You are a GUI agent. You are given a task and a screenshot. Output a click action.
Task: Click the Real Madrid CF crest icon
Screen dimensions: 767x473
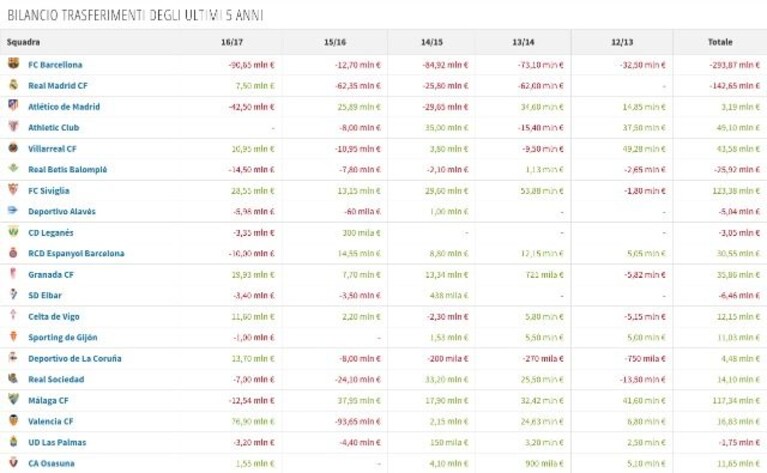pyautogui.click(x=13, y=84)
